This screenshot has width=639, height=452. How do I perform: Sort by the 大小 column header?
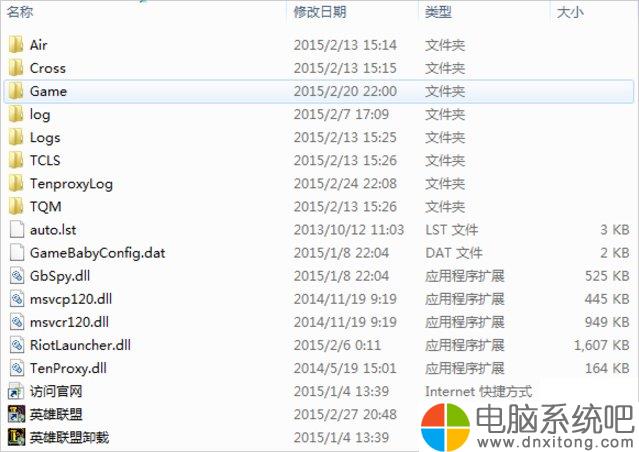pos(570,12)
